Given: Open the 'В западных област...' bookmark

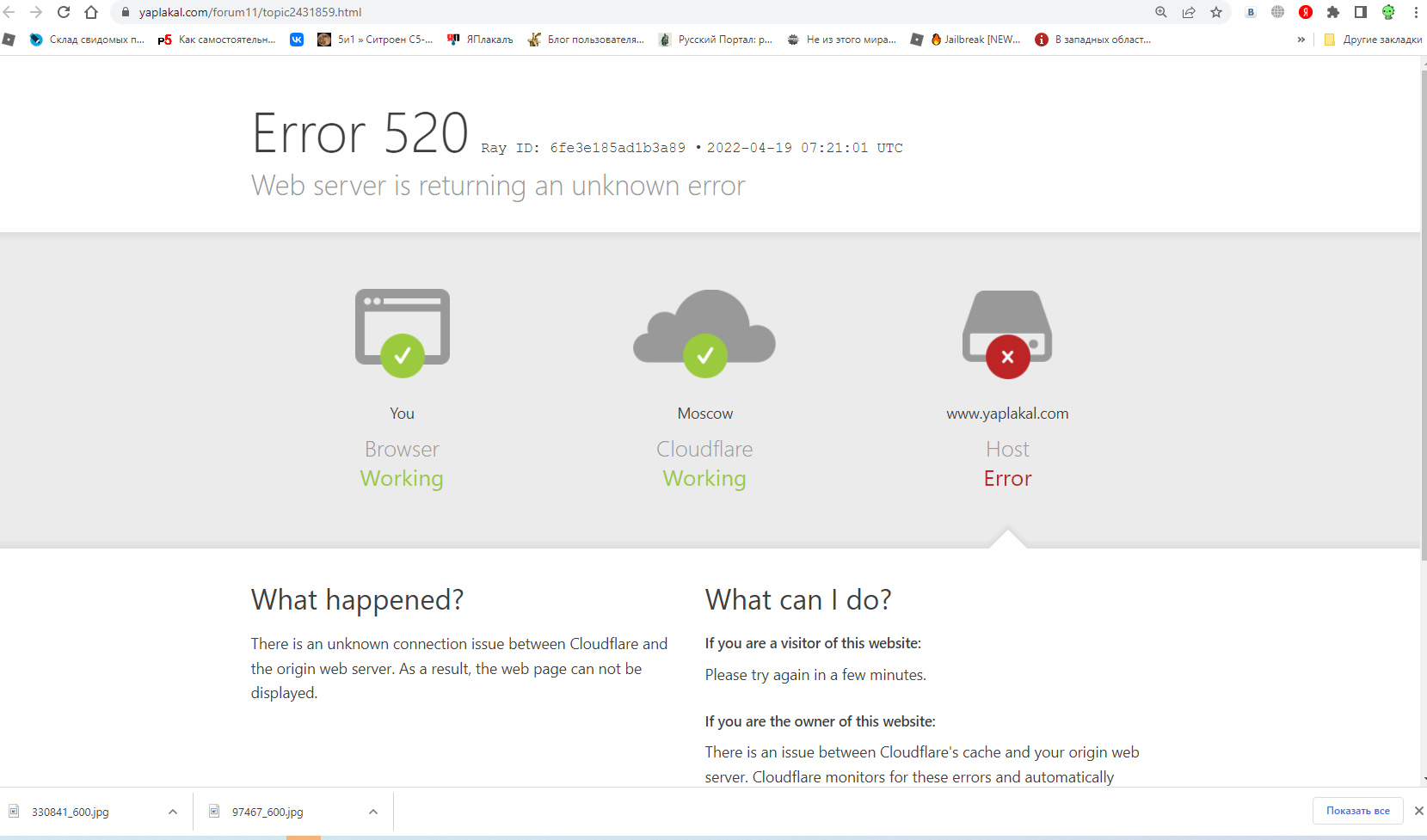Looking at the screenshot, I should coord(1093,40).
